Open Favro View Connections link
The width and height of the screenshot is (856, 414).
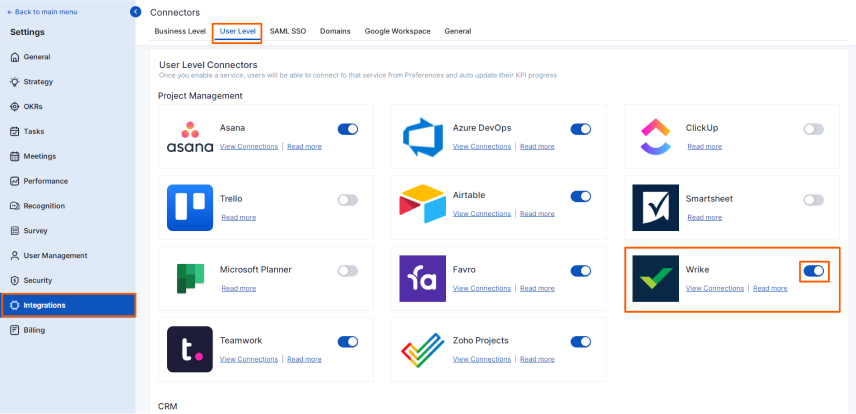pos(482,288)
